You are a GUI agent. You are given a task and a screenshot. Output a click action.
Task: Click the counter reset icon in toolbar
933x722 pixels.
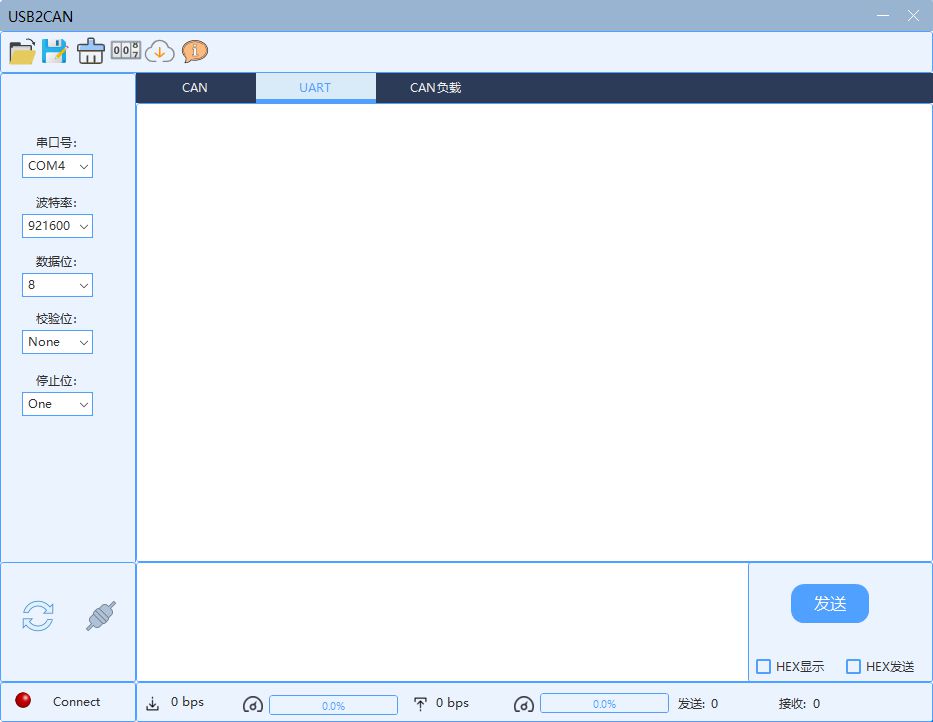click(125, 50)
